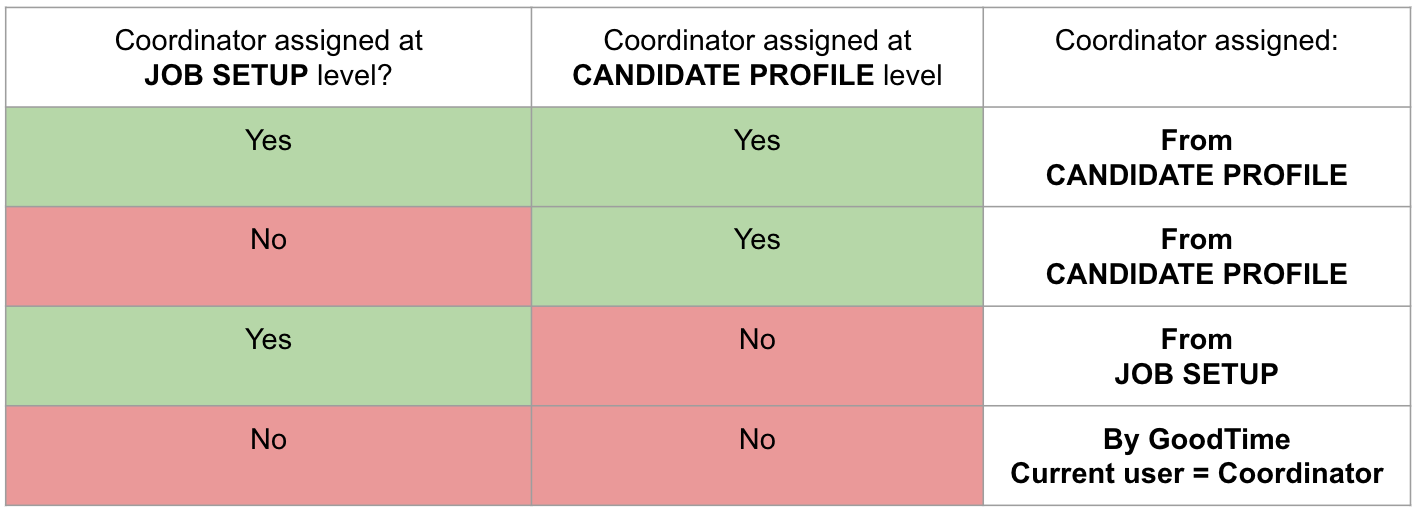Click bold "JOB SETUP" text in result column
1422x518 pixels.
click(x=1196, y=374)
